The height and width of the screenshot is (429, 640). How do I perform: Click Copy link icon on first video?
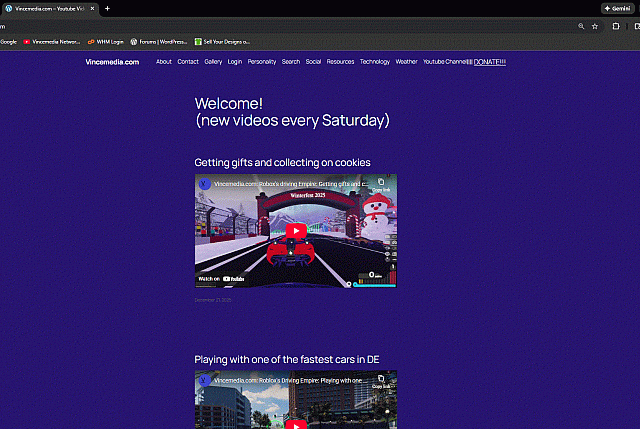coord(381,183)
